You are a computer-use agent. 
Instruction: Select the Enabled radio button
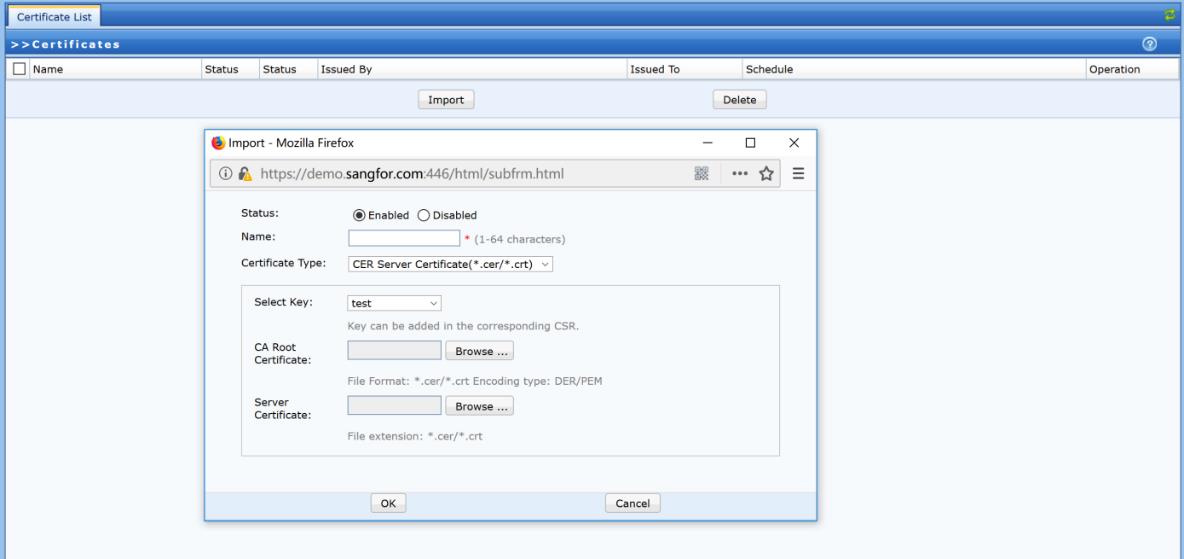pyautogui.click(x=359, y=215)
